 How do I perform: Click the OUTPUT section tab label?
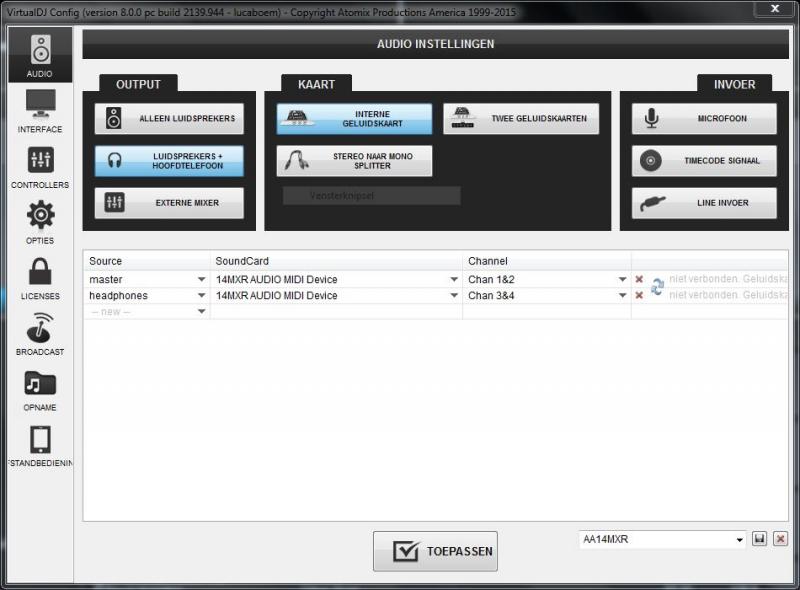coord(138,84)
